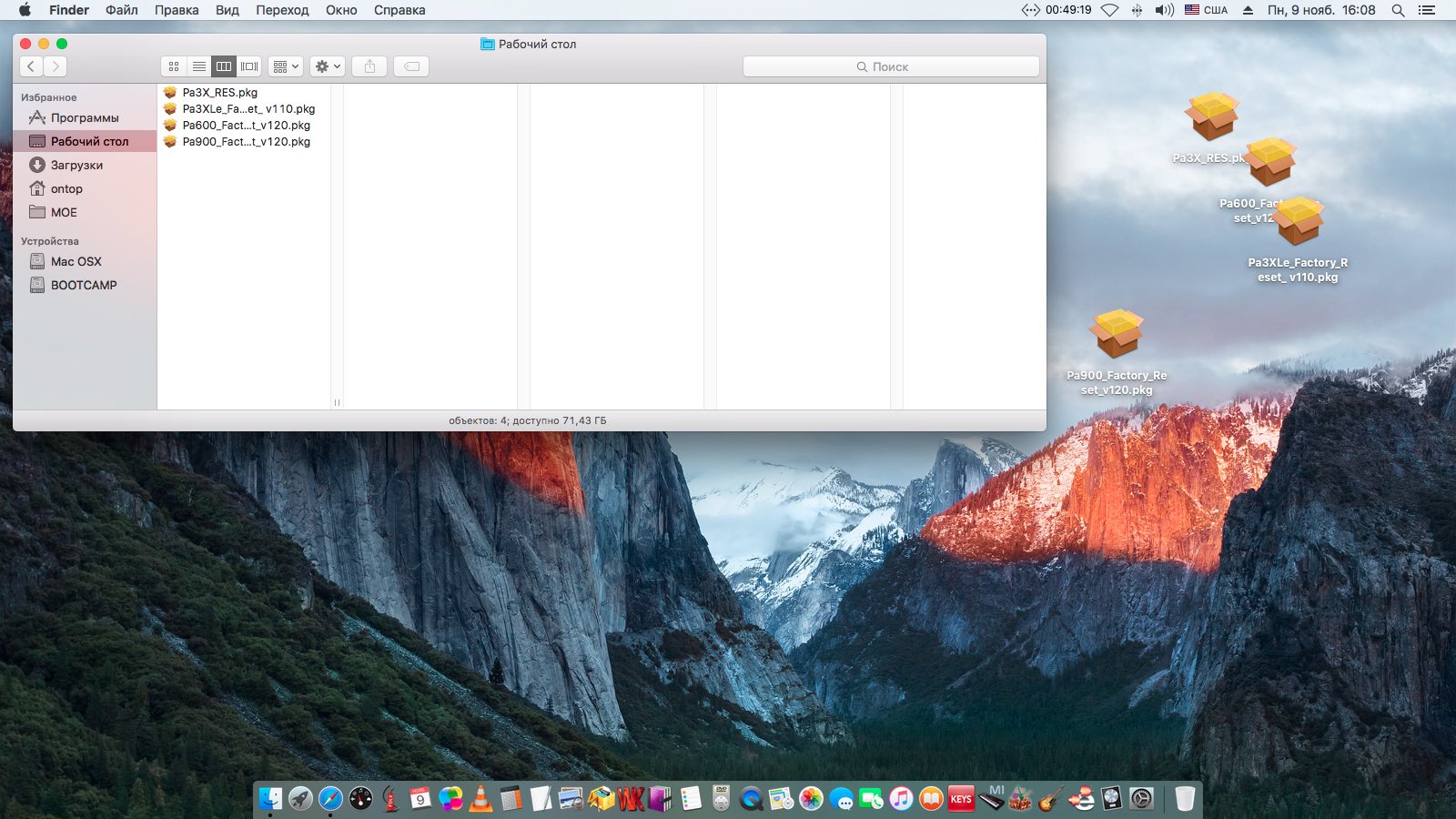Launch QuickTime Player from the Dock

click(x=751, y=798)
